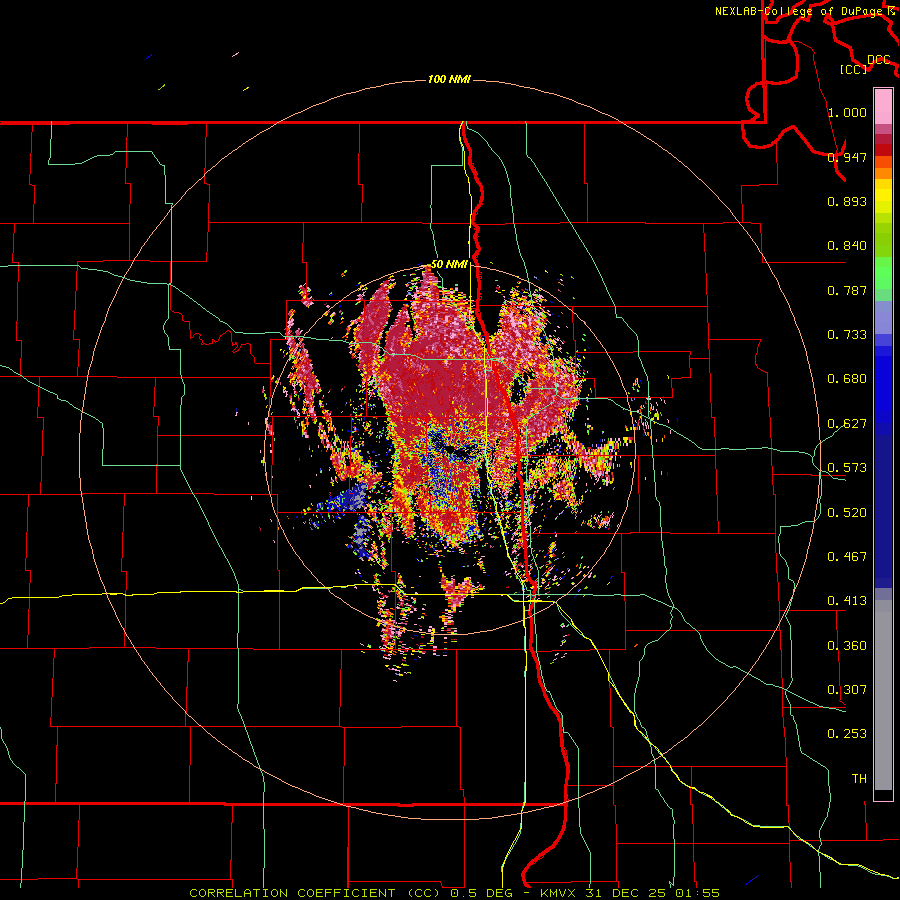Image resolution: width=900 pixels, height=900 pixels.
Task: Click the [CC] legend unit label
Action: pyautogui.click(x=854, y=69)
